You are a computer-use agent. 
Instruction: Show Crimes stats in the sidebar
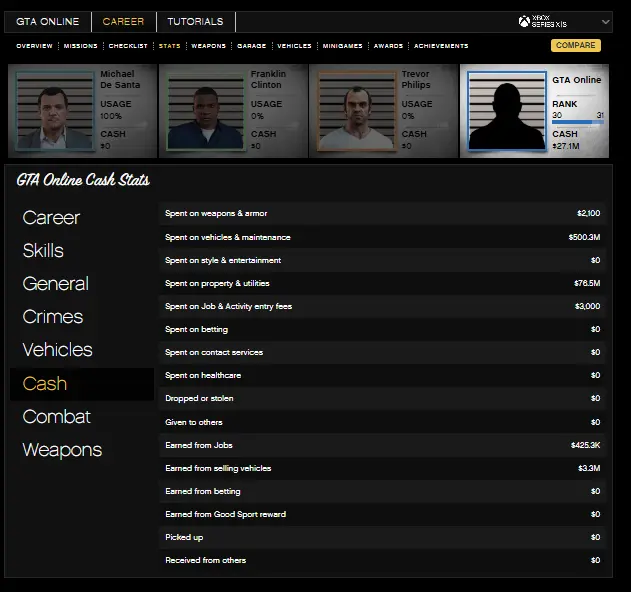click(53, 317)
